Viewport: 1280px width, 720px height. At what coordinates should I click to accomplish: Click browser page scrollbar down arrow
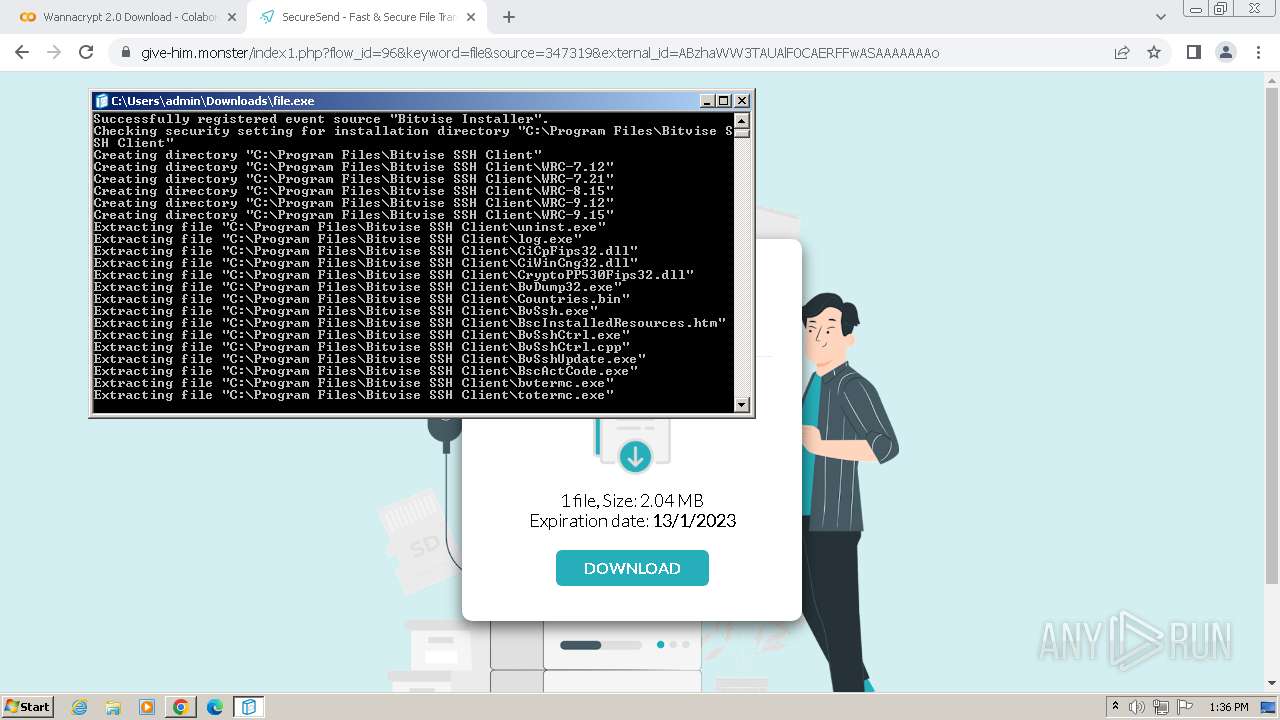[1272, 683]
